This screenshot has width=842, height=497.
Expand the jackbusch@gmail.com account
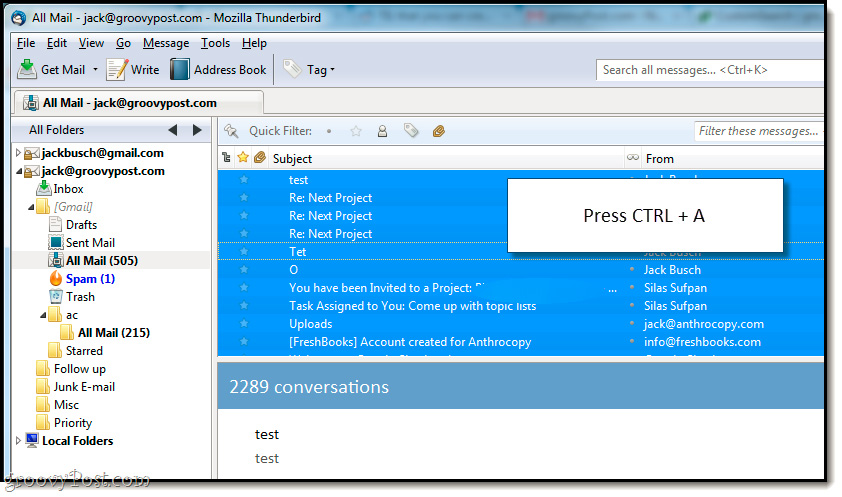(18, 153)
